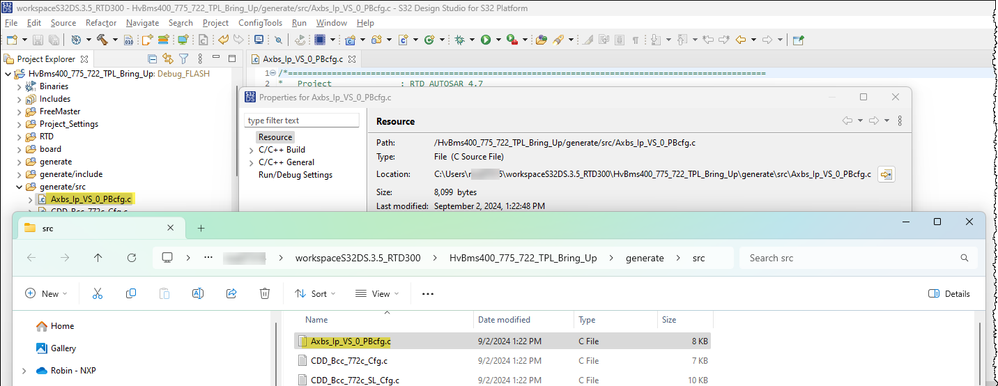Screen dimensions: 998x386
Task: Click Rename icon in File Explorer toolbar
Action: coord(197,293)
